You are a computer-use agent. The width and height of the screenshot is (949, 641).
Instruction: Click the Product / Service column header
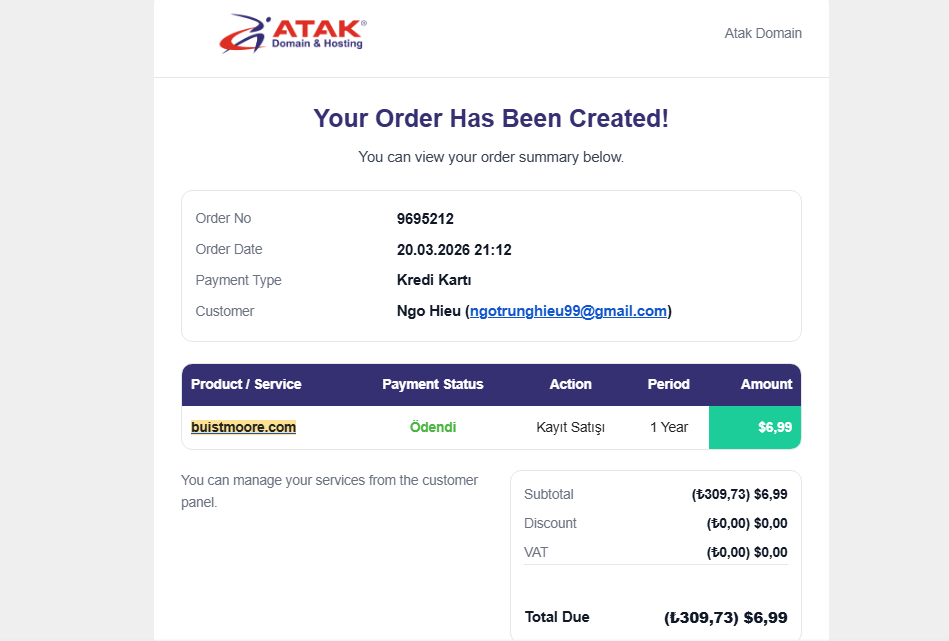click(246, 384)
